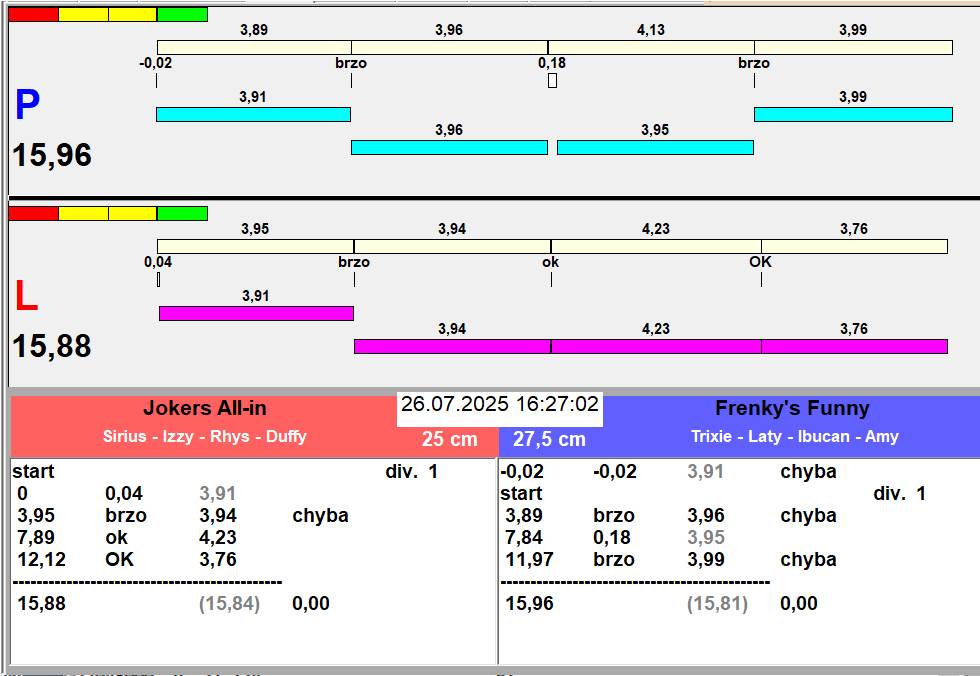
Task: Click the -0,02 start marker in lane P
Action: (x=156, y=81)
